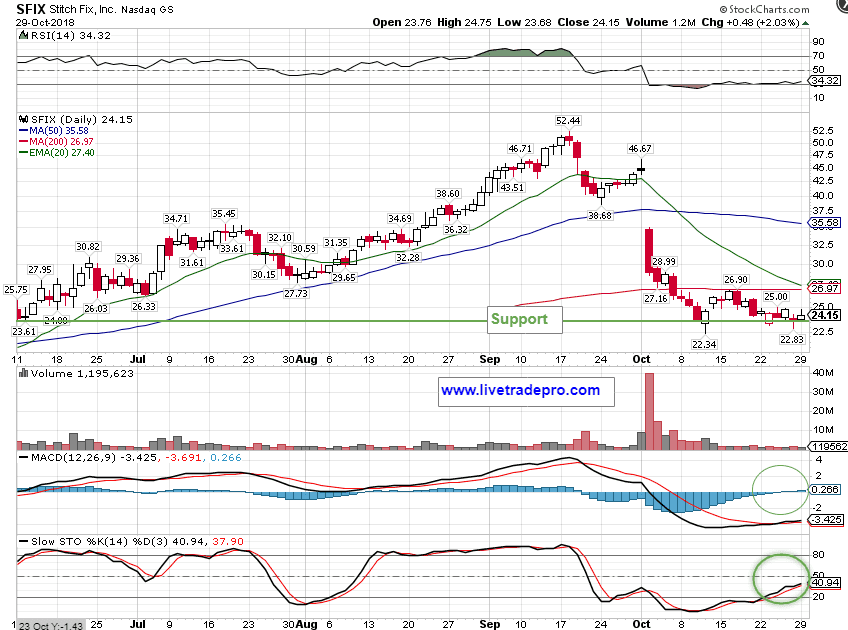Click the tallest October volume bar
The height and width of the screenshot is (630, 848).
click(648, 410)
